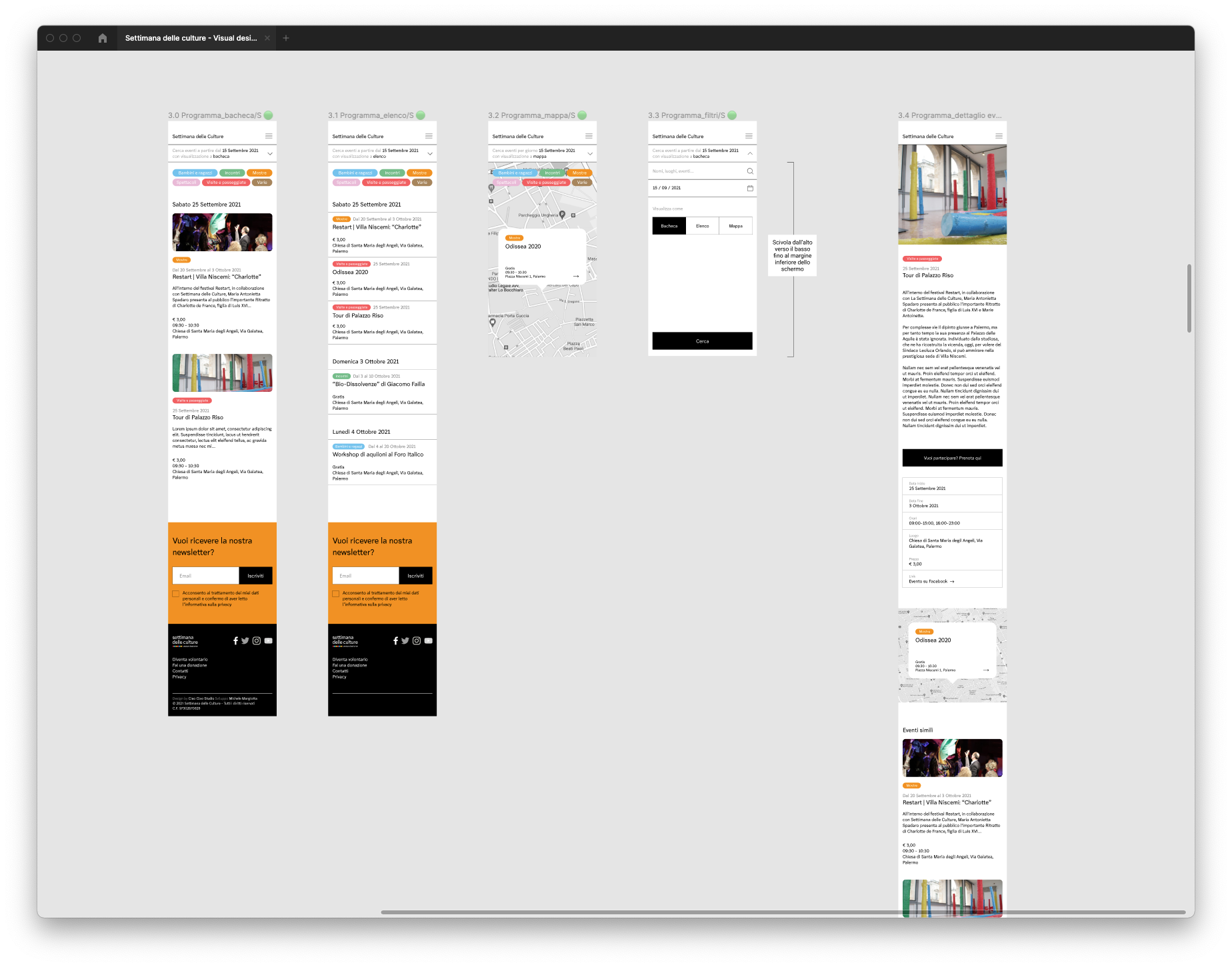Screen dimensions: 1232x967
Task: Open hamburger menu in 3.4 dettaglio frame
Action: click(x=999, y=136)
